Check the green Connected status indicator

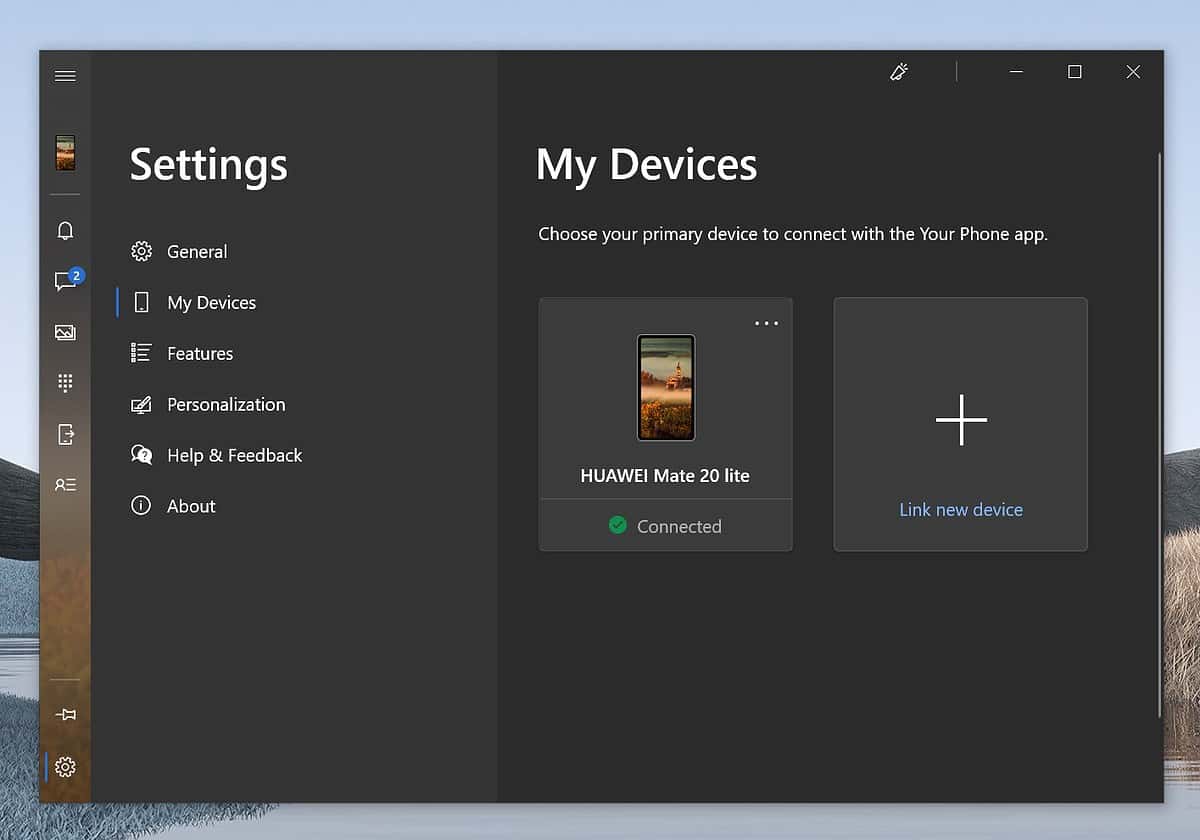(620, 524)
